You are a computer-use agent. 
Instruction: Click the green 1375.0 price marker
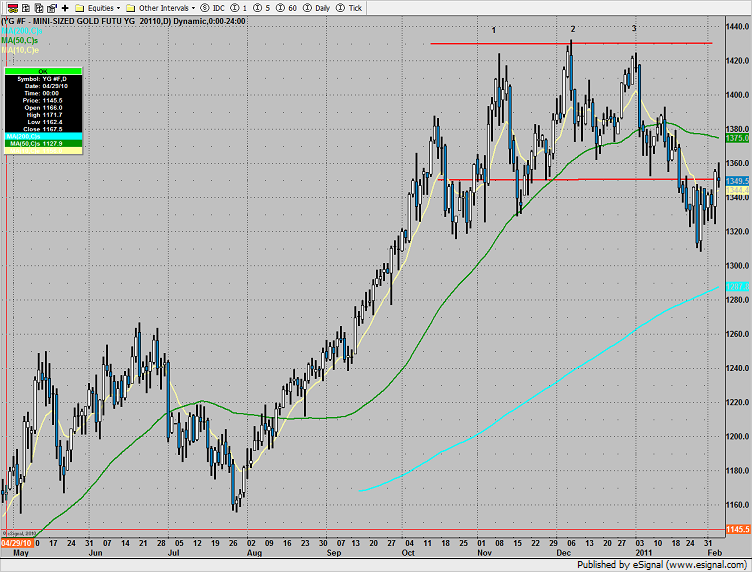pos(737,138)
